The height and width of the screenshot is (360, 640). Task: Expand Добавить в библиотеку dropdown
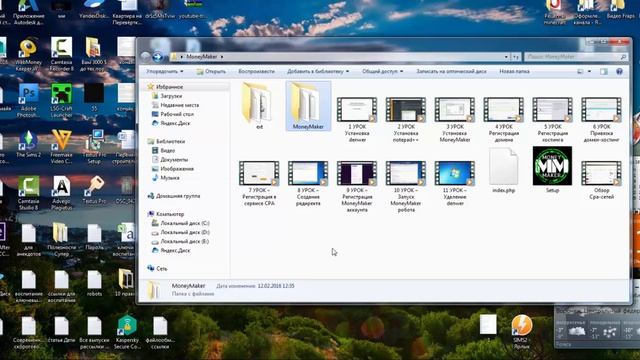click(318, 71)
